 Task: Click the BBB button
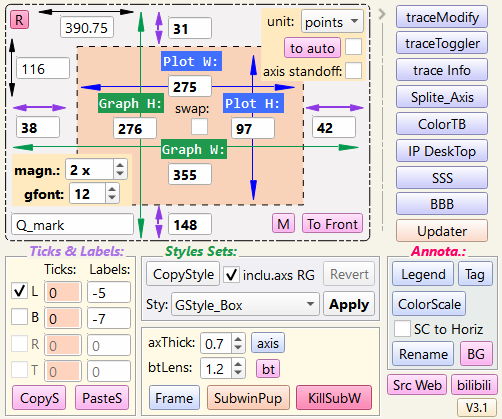click(x=442, y=204)
